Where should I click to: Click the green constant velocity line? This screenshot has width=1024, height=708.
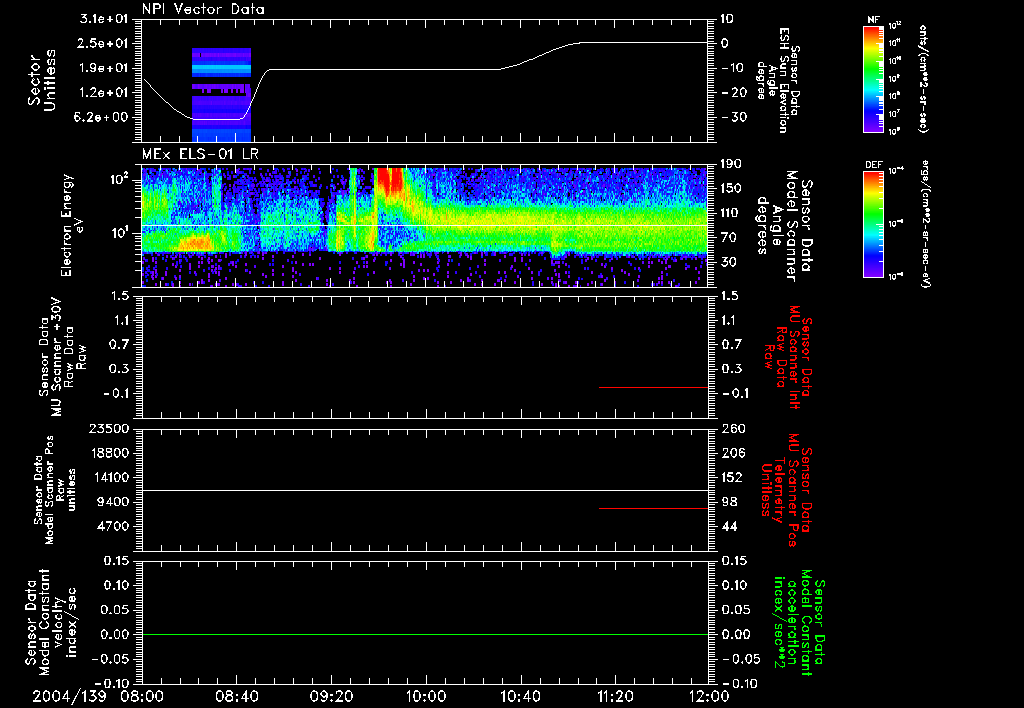pos(425,634)
